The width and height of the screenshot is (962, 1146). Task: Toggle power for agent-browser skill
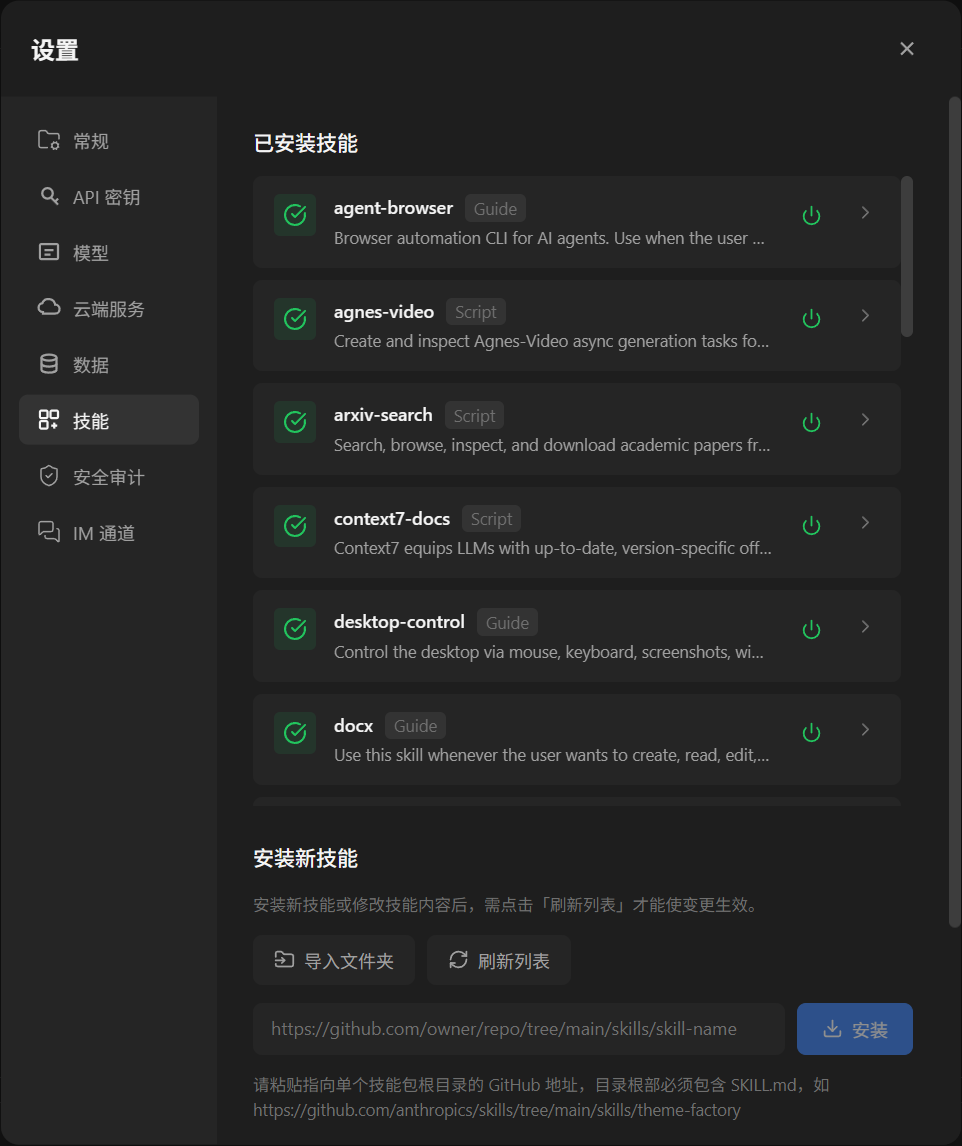point(811,215)
